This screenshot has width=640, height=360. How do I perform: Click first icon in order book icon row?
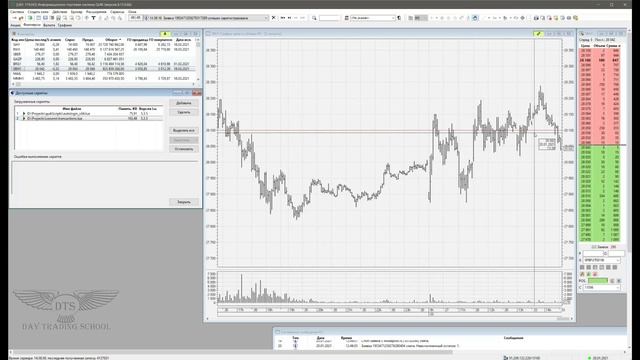[x=582, y=267]
